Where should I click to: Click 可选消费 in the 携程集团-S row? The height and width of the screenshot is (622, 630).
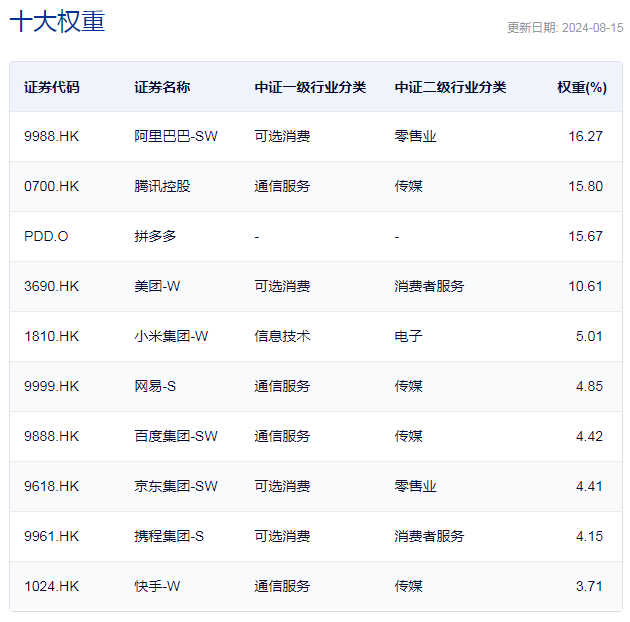pos(282,536)
